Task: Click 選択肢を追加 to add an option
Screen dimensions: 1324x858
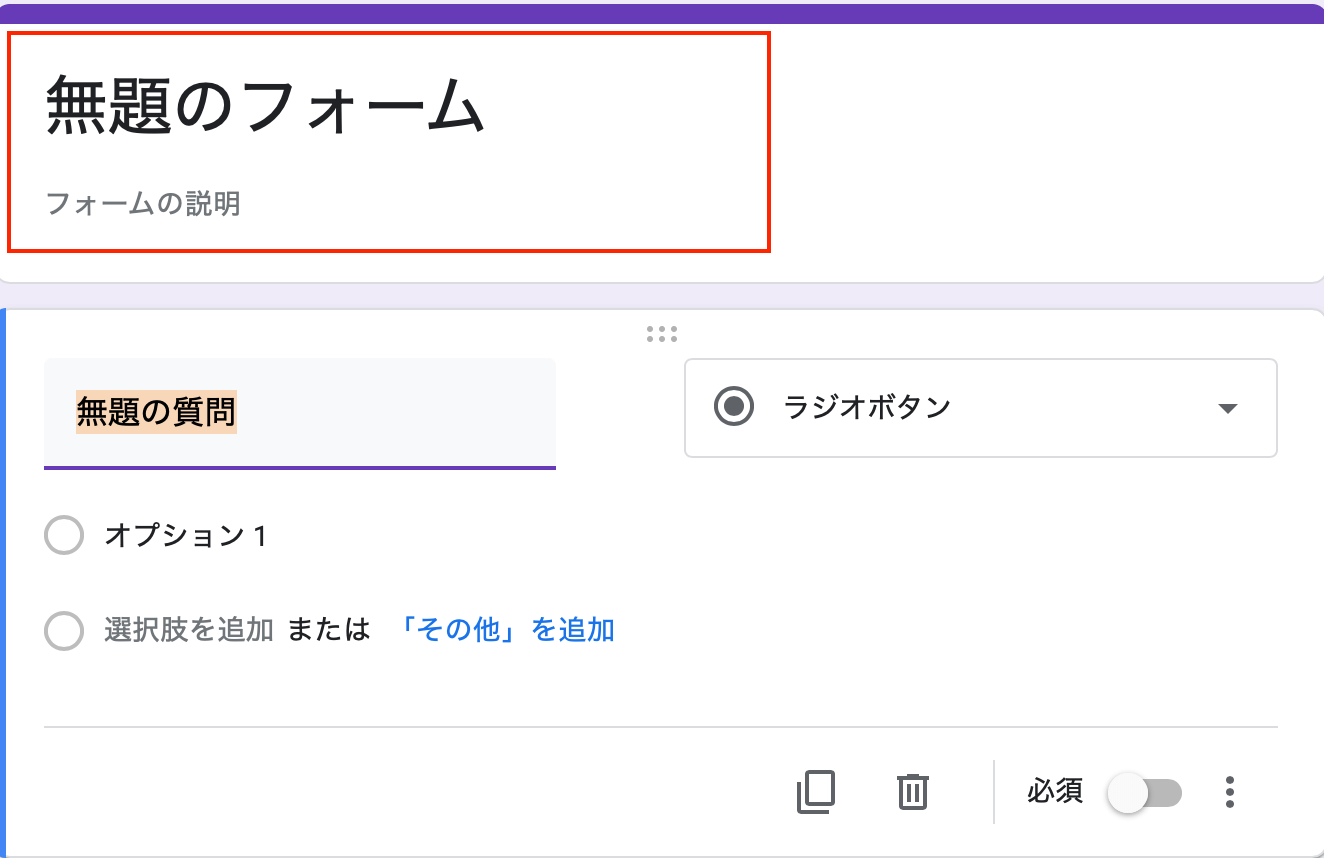Action: click(x=188, y=630)
